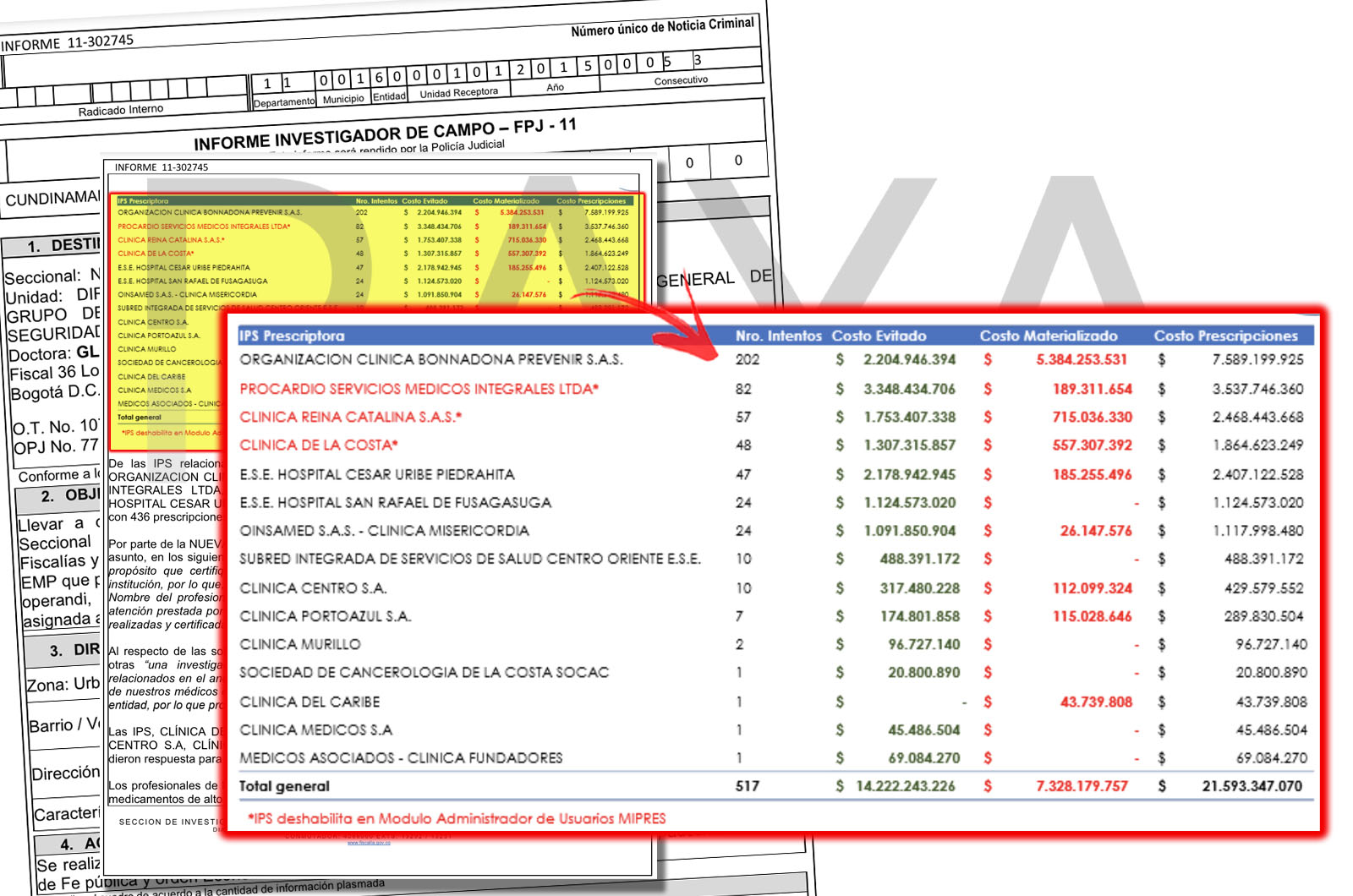Select 'CLINICA CENTRO S.A.' in enlarged table
This screenshot has width=1353, height=896.
point(313,587)
